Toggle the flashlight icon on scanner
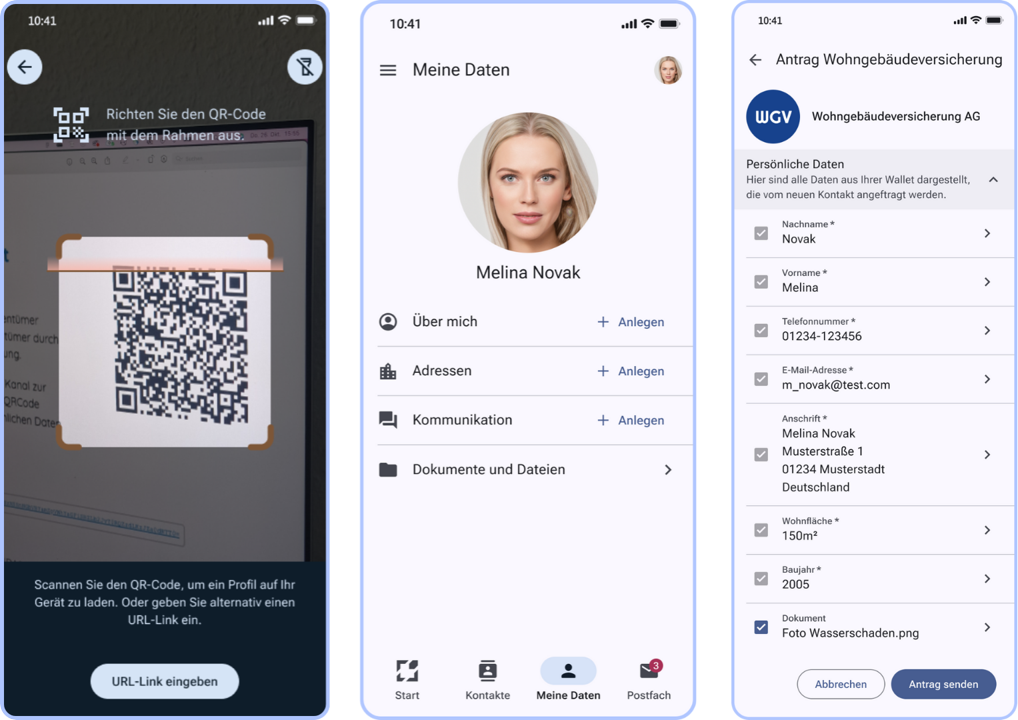The height and width of the screenshot is (720, 1018). 305,67
